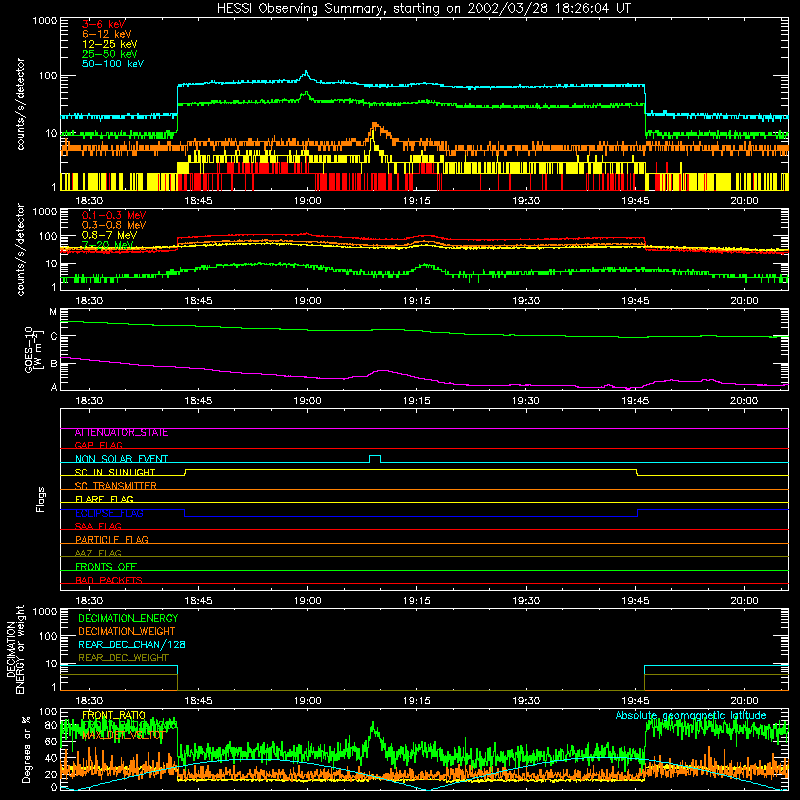Viewport: 800px width, 800px height.
Task: Select the SC_TRANSMITTER flag label
Action: point(116,486)
